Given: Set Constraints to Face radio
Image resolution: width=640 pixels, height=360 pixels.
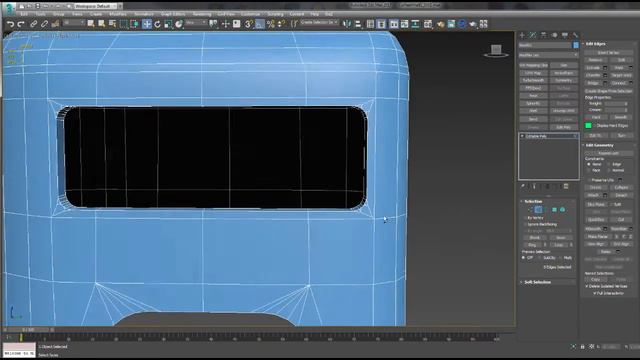Looking at the screenshot, I should pyautogui.click(x=589, y=170).
